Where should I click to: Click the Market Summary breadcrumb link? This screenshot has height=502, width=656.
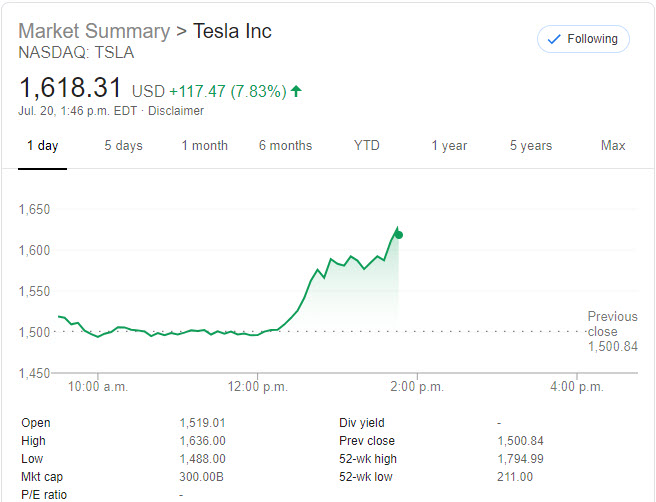(x=94, y=31)
